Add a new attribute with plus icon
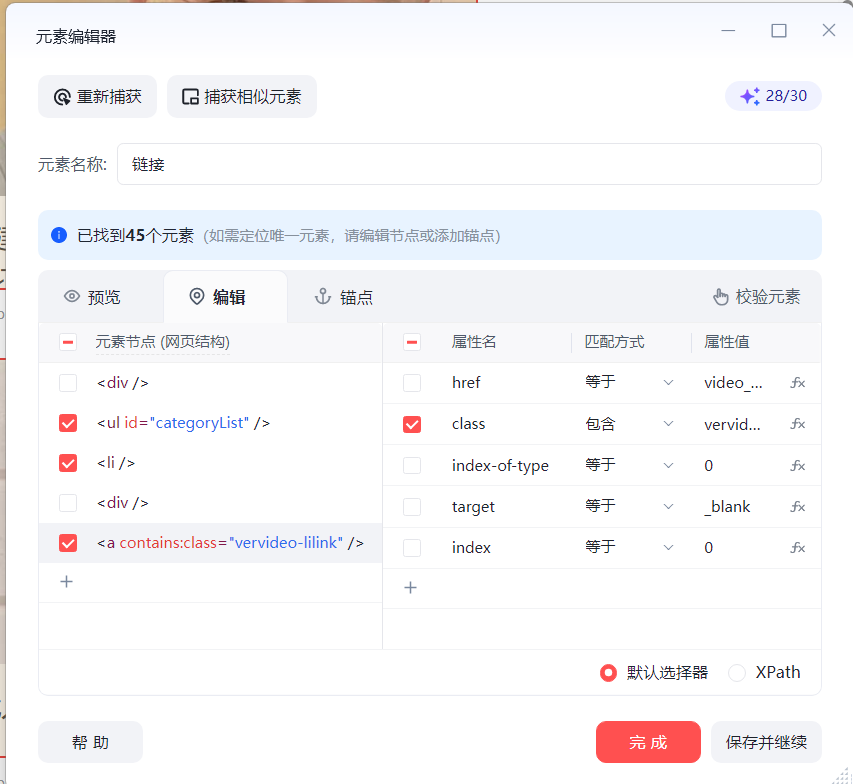The height and width of the screenshot is (784, 853). [x=411, y=588]
